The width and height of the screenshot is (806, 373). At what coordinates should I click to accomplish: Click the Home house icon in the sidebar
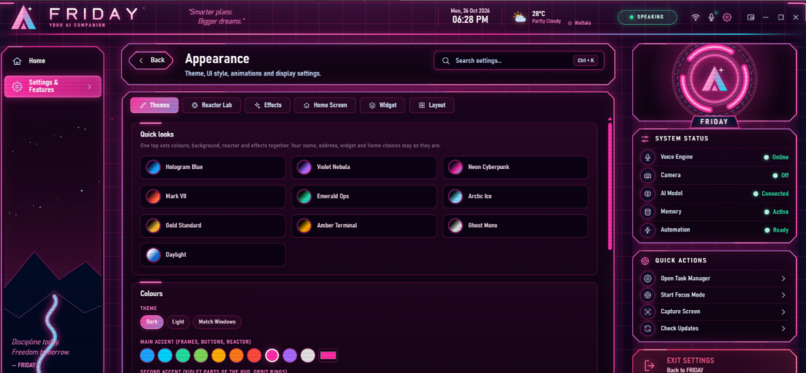(x=17, y=61)
